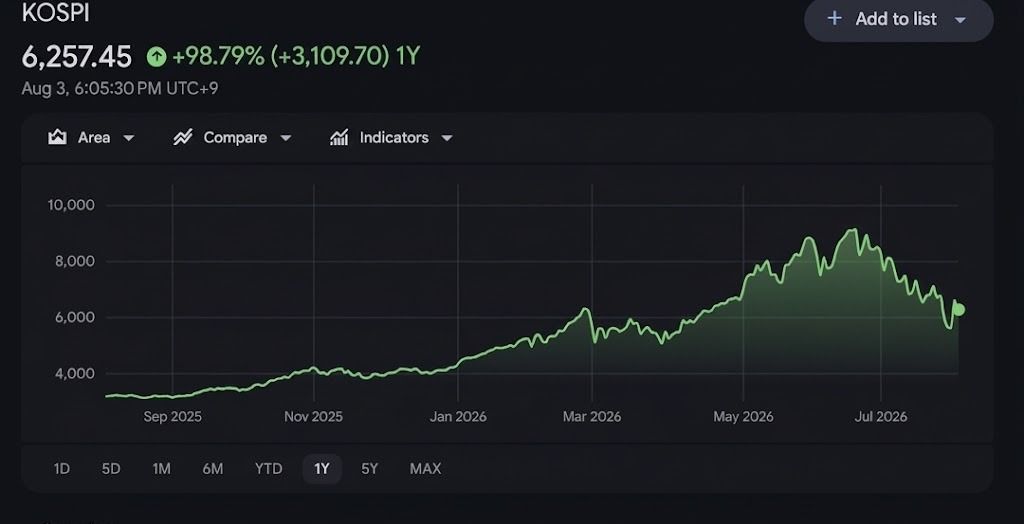
Task: Click the current price dot on chart
Action: pos(959,310)
